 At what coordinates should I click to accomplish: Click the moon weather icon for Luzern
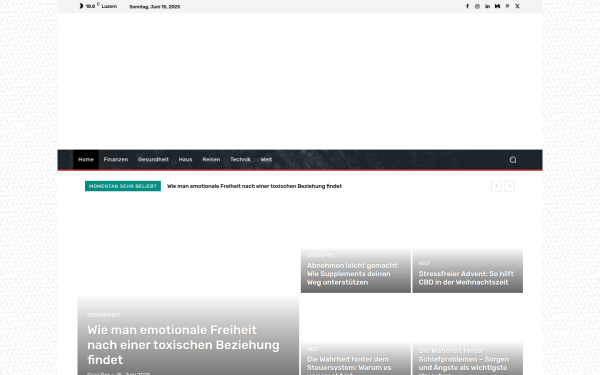point(81,6)
